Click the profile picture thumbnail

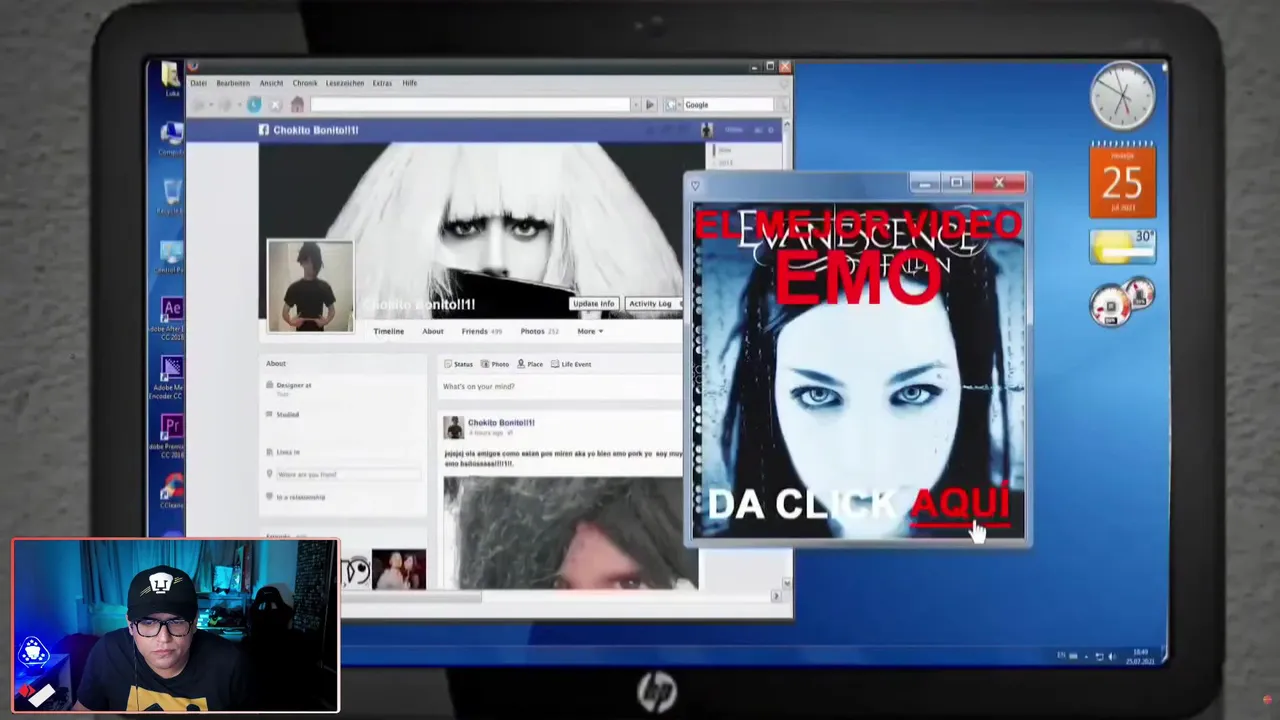310,286
